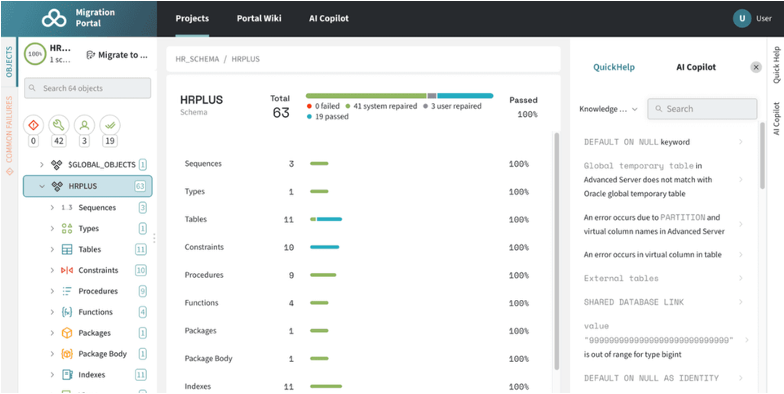Image resolution: width=784 pixels, height=394 pixels.
Task: Open Global temporary table article
Action: pos(663,180)
